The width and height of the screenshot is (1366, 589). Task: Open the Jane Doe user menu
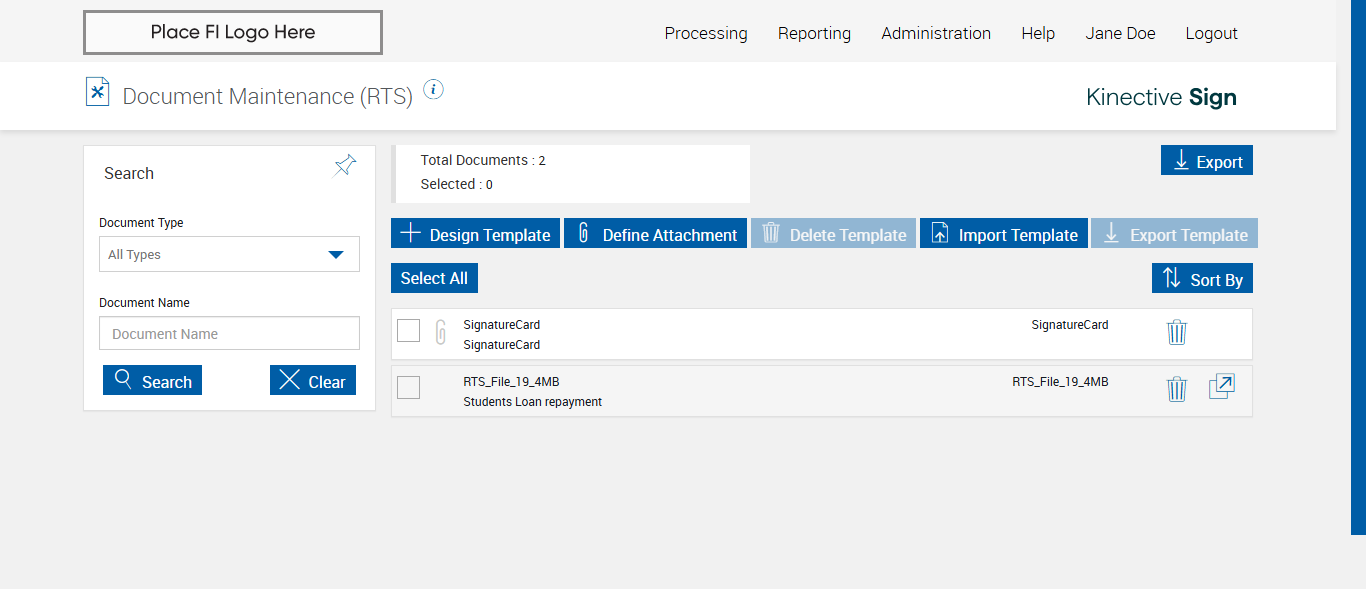[x=1120, y=33]
